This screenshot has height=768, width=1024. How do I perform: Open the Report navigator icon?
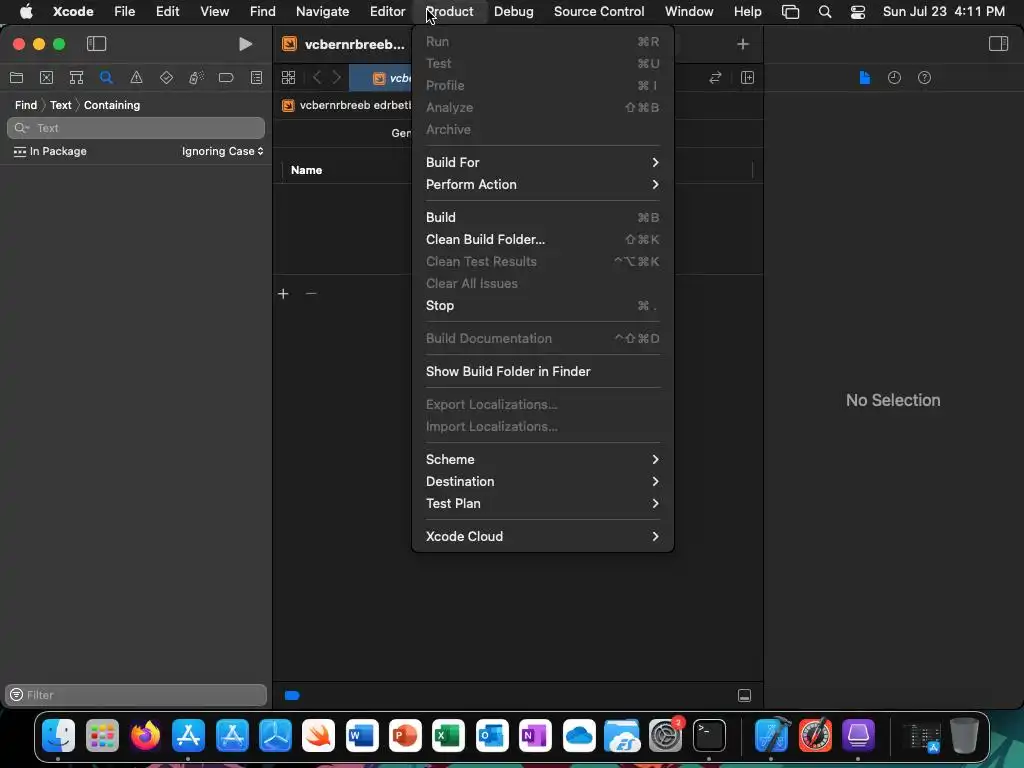257,78
